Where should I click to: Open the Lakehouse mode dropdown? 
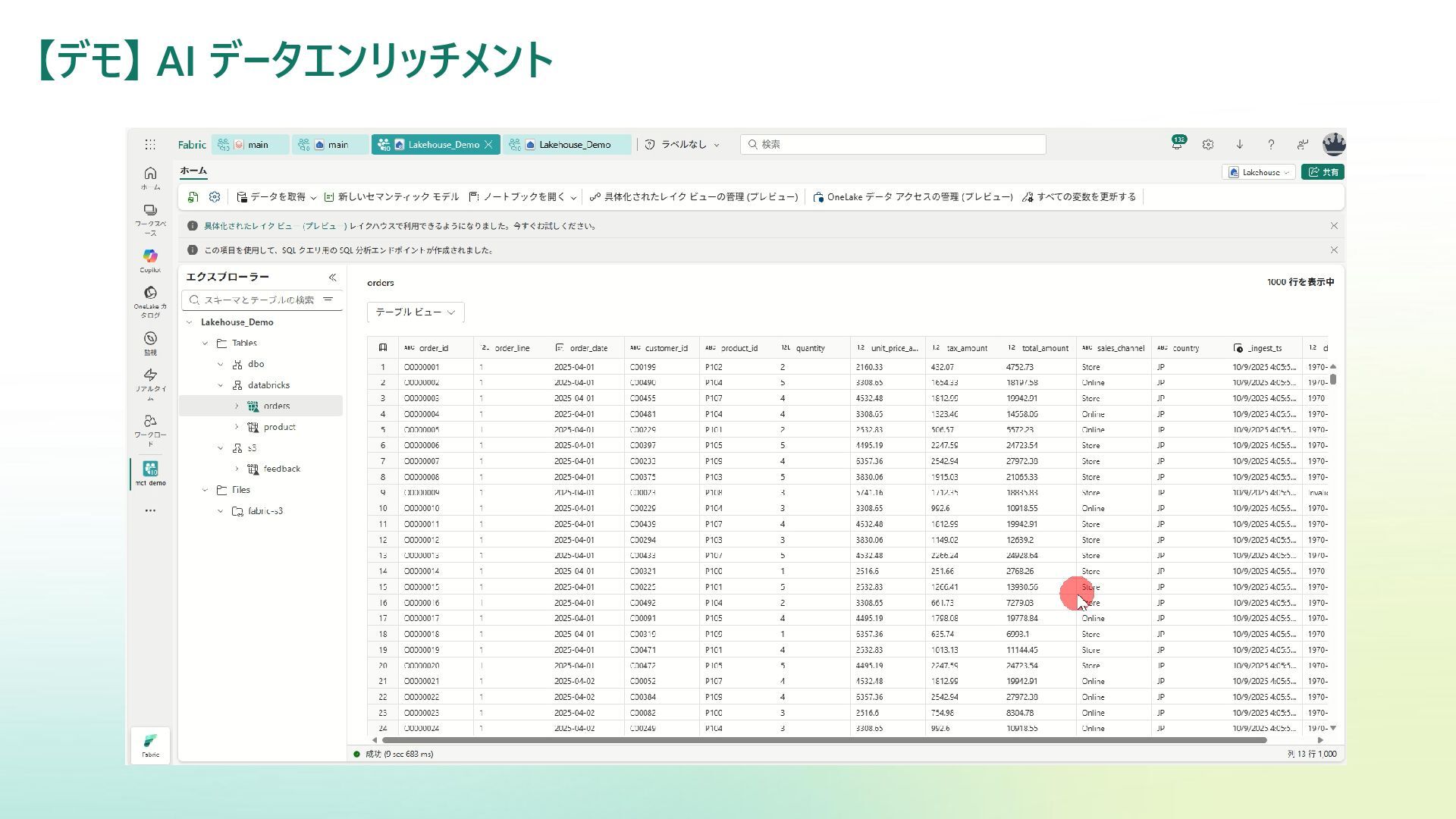coord(1259,172)
